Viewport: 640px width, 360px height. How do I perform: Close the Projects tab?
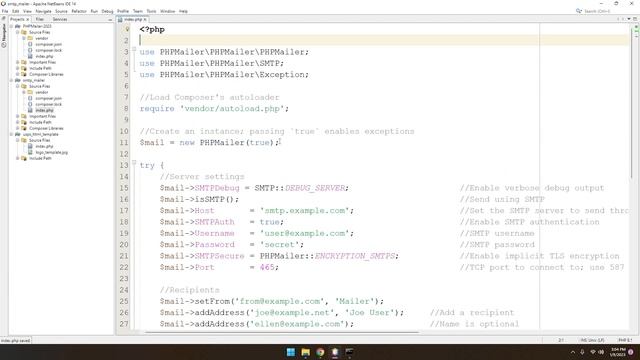[27, 19]
